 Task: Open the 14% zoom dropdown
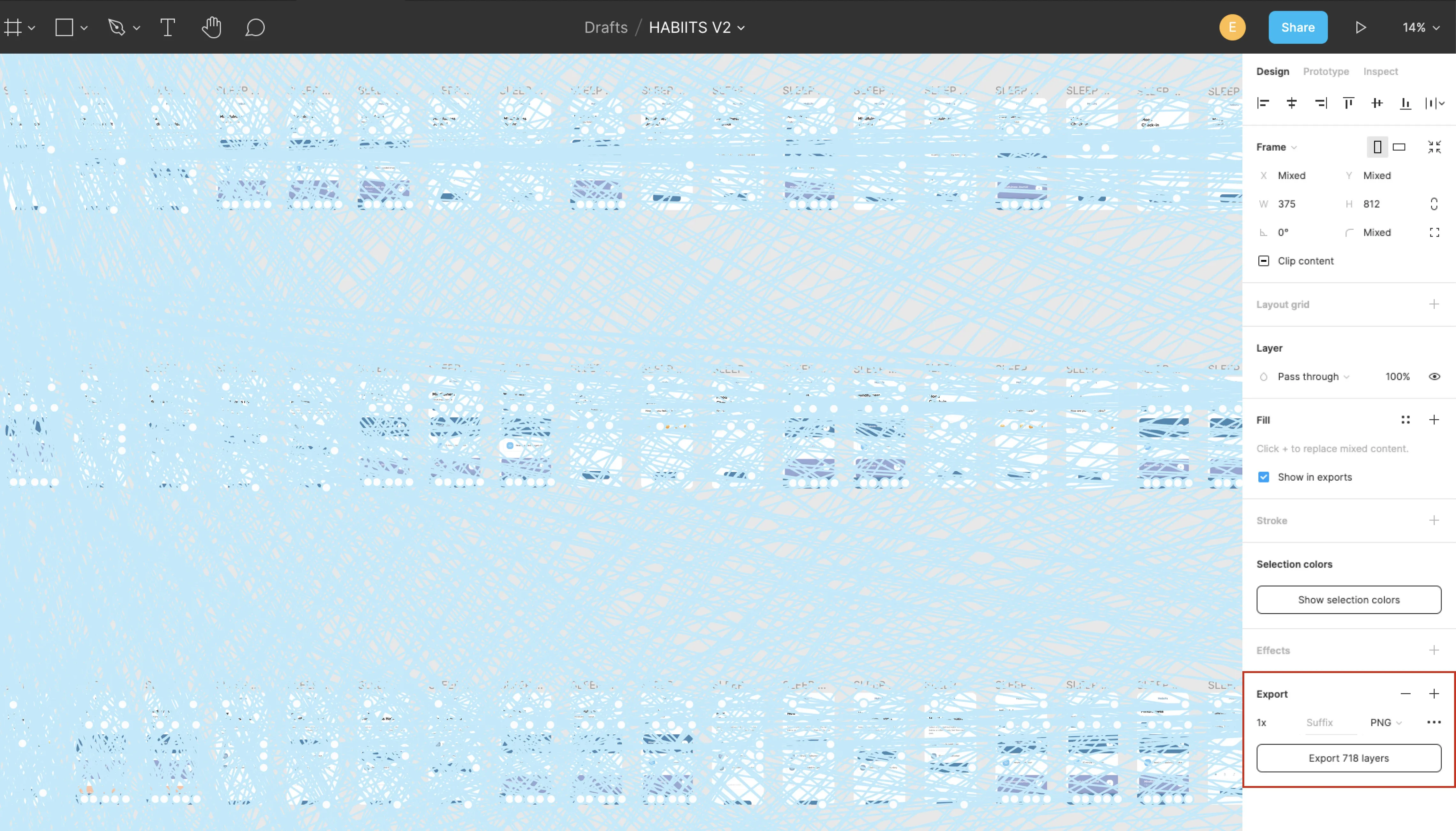(1421, 27)
